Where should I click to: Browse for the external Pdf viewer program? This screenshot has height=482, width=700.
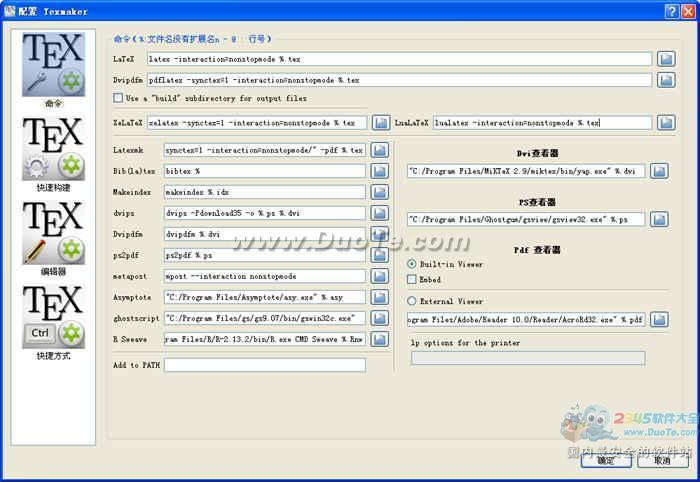tap(659, 320)
